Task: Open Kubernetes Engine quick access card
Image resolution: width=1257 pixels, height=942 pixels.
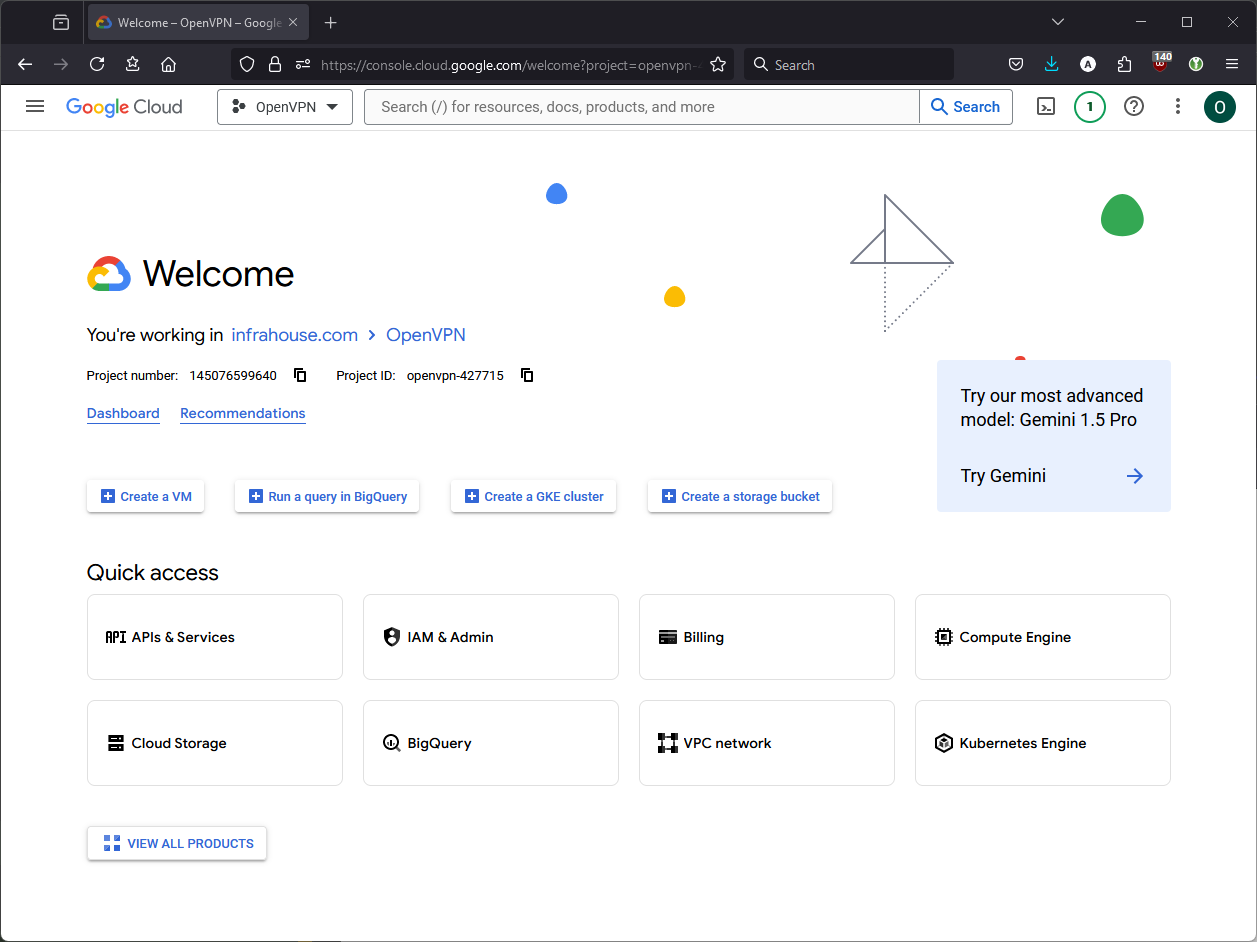Action: (x=1043, y=743)
